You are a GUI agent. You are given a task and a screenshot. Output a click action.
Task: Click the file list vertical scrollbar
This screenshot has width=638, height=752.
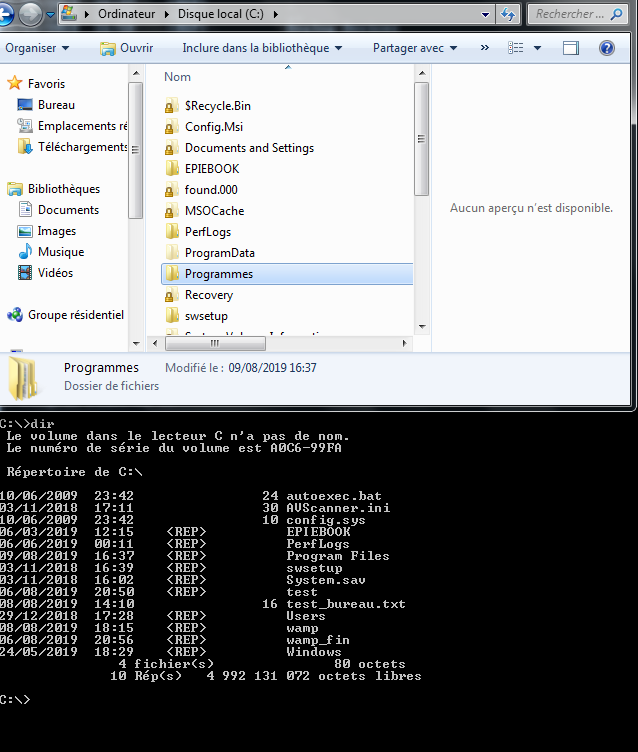click(x=421, y=200)
